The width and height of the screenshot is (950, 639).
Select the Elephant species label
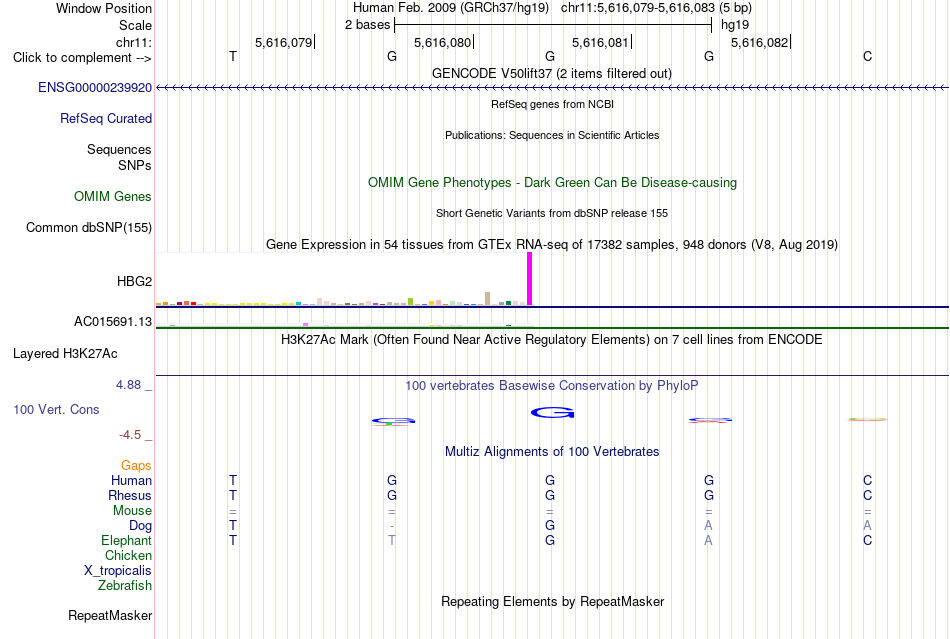127,540
